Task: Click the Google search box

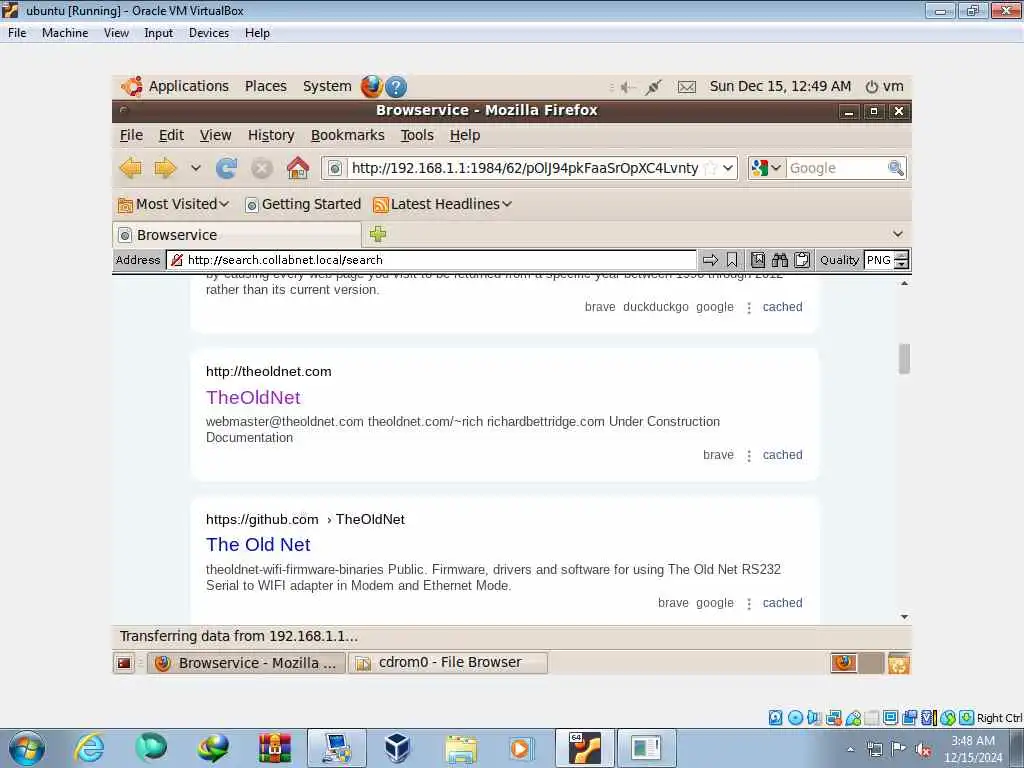Action: 836,168
